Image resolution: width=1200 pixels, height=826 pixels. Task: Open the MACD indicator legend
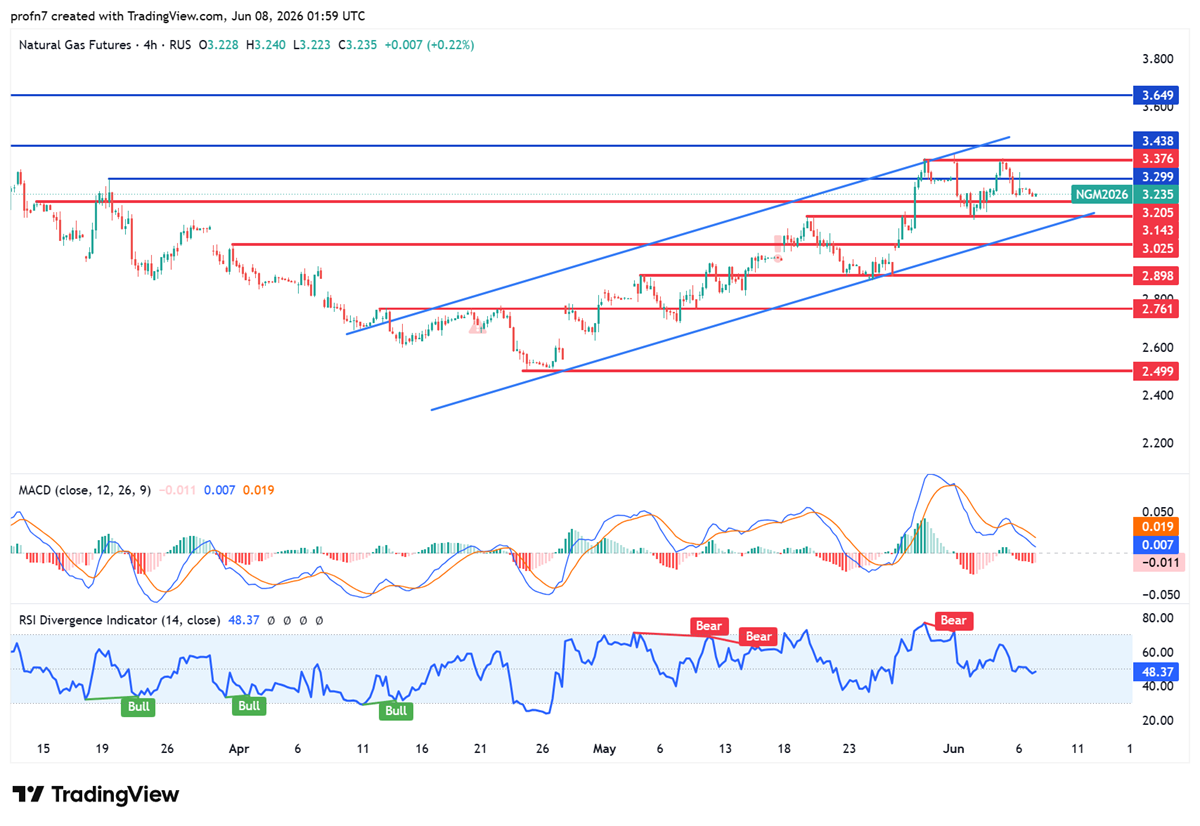(x=83, y=490)
